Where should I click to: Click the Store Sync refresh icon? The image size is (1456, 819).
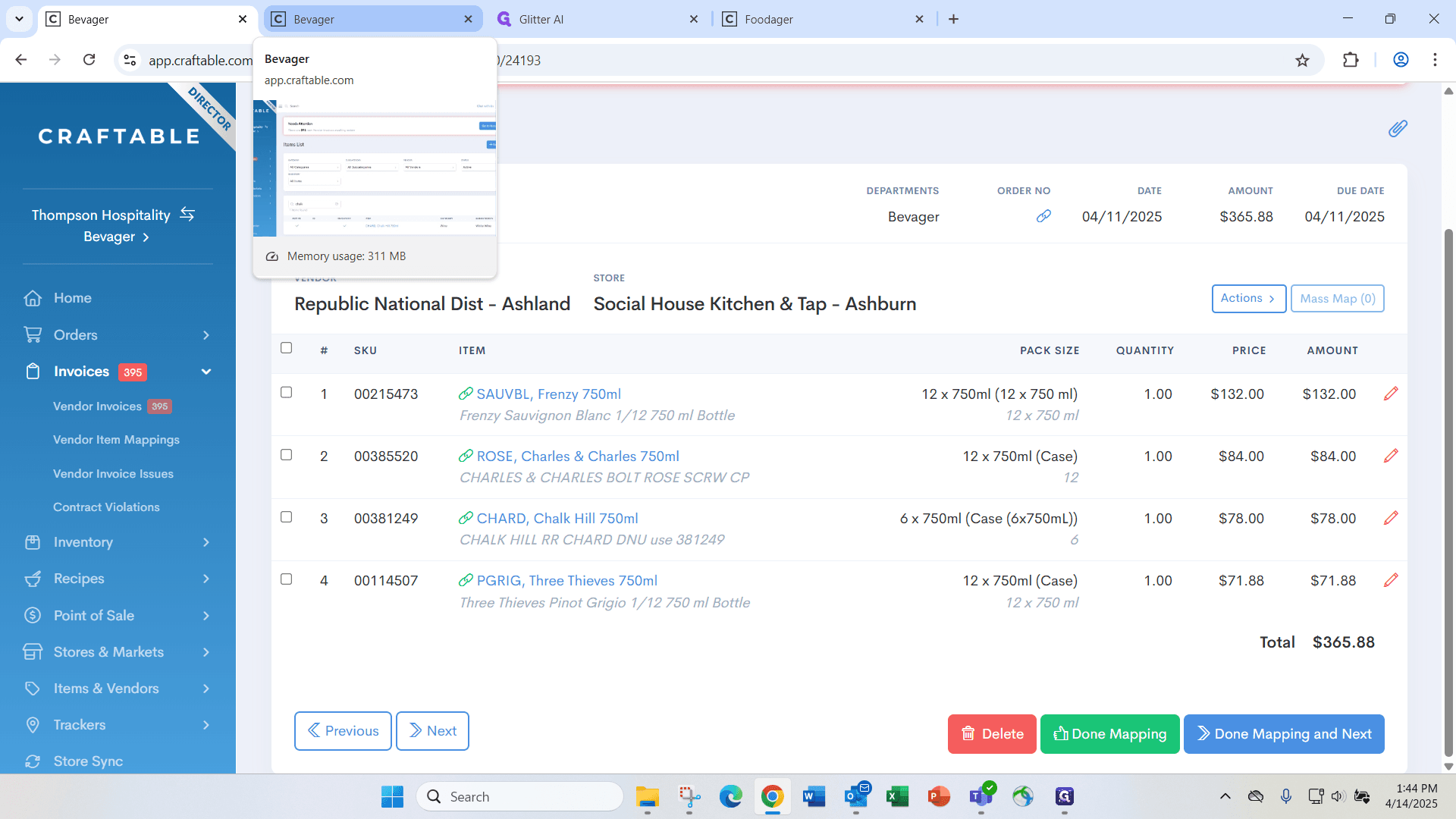(33, 761)
